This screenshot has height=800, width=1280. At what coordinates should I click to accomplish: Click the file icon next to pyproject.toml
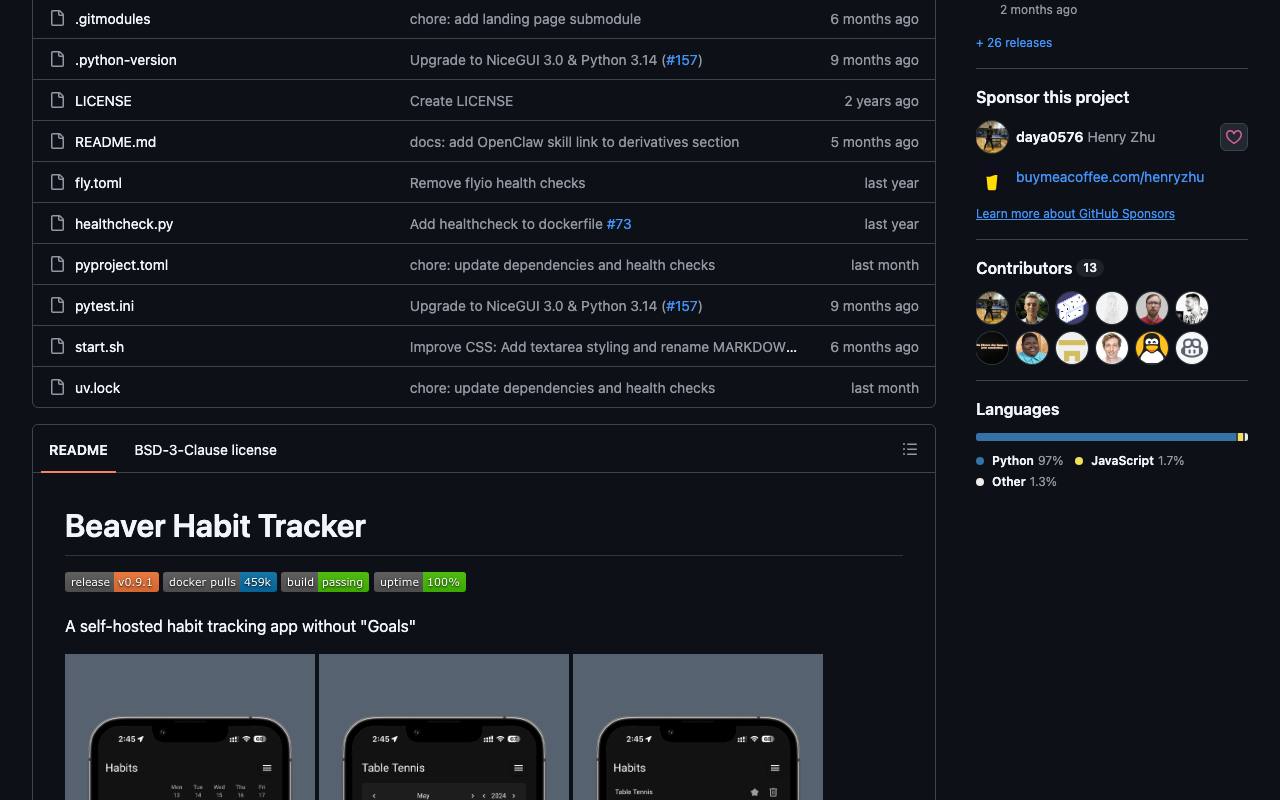(x=58, y=264)
